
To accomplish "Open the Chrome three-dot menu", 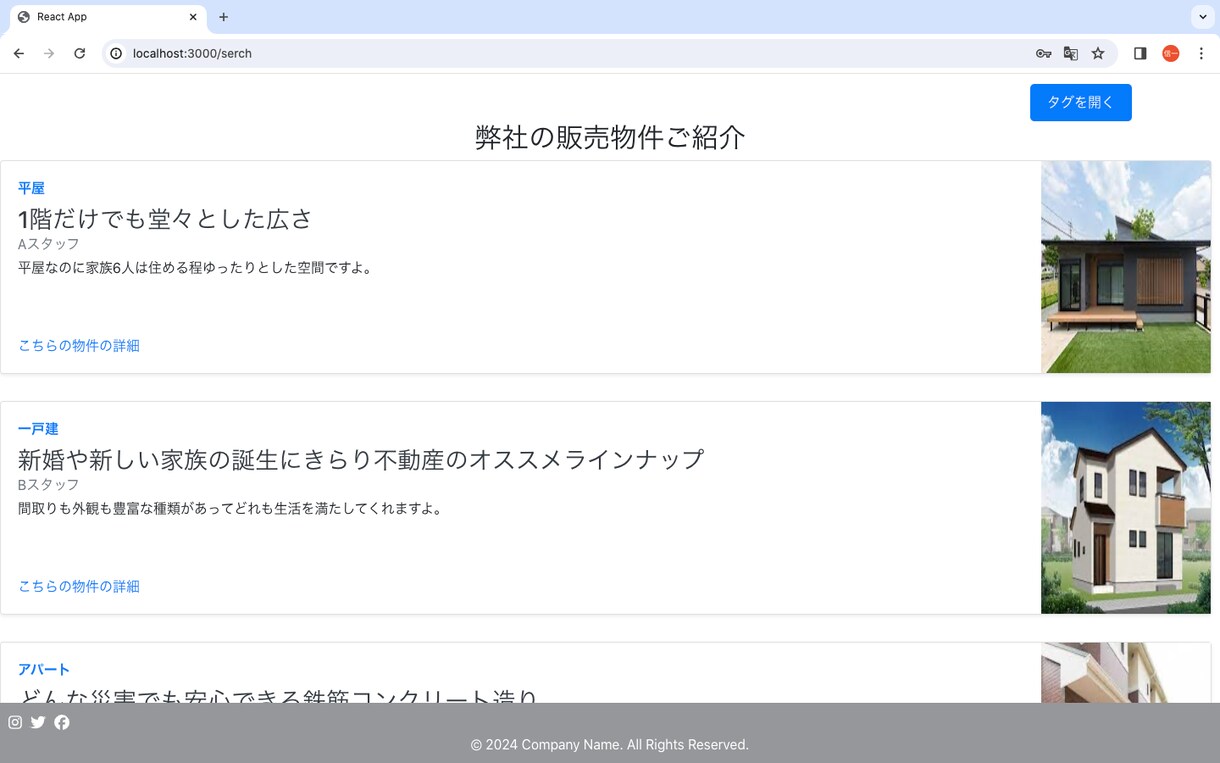I will tap(1201, 53).
